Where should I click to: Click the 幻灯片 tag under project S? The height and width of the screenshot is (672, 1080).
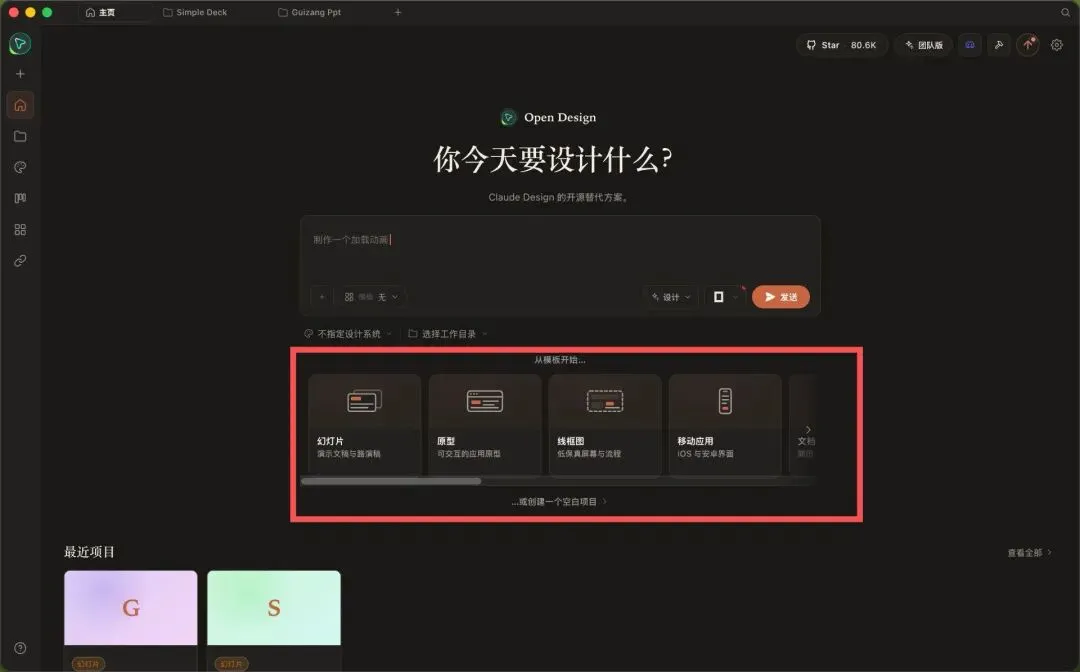(231, 664)
